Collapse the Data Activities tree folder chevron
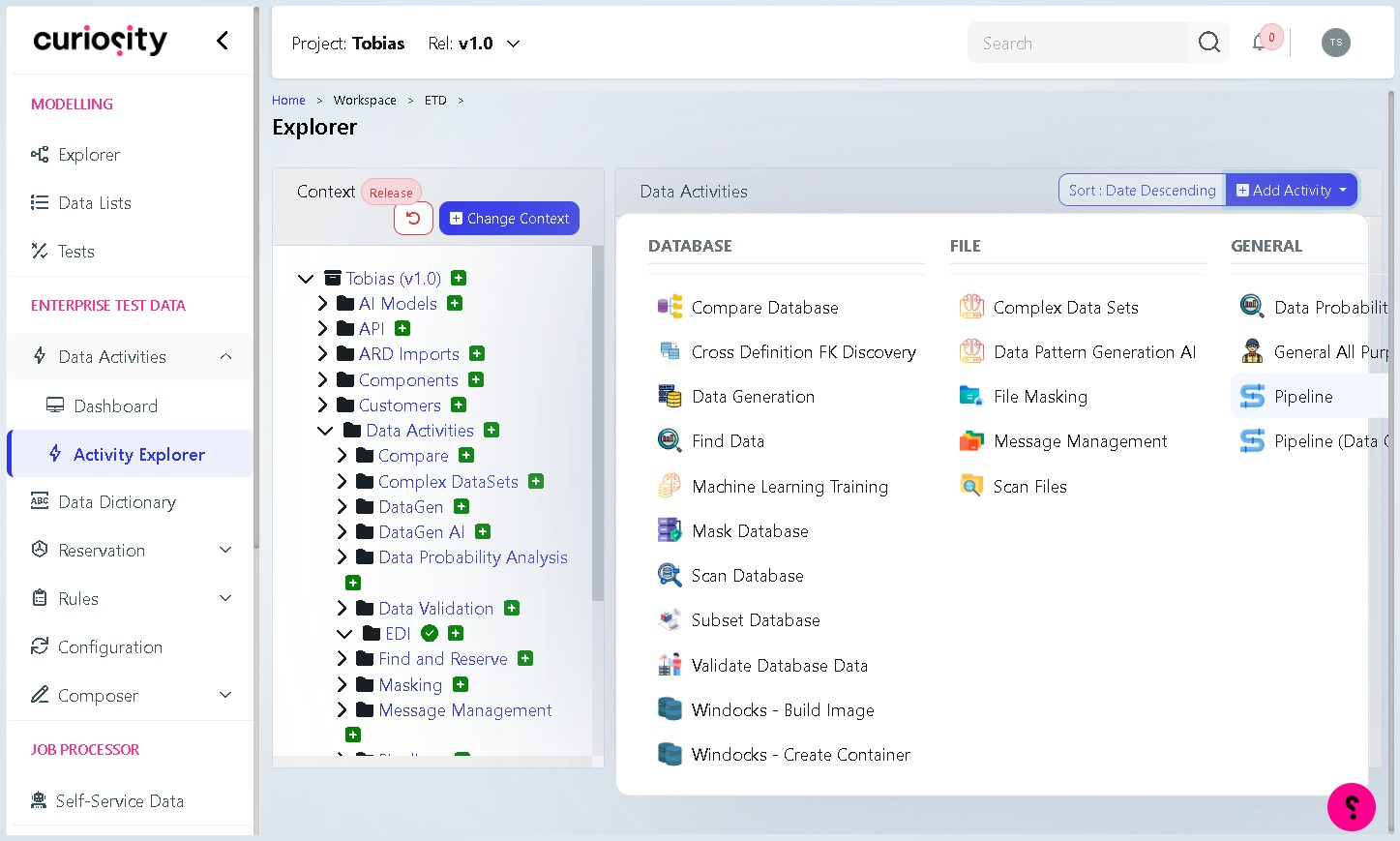 tap(325, 430)
